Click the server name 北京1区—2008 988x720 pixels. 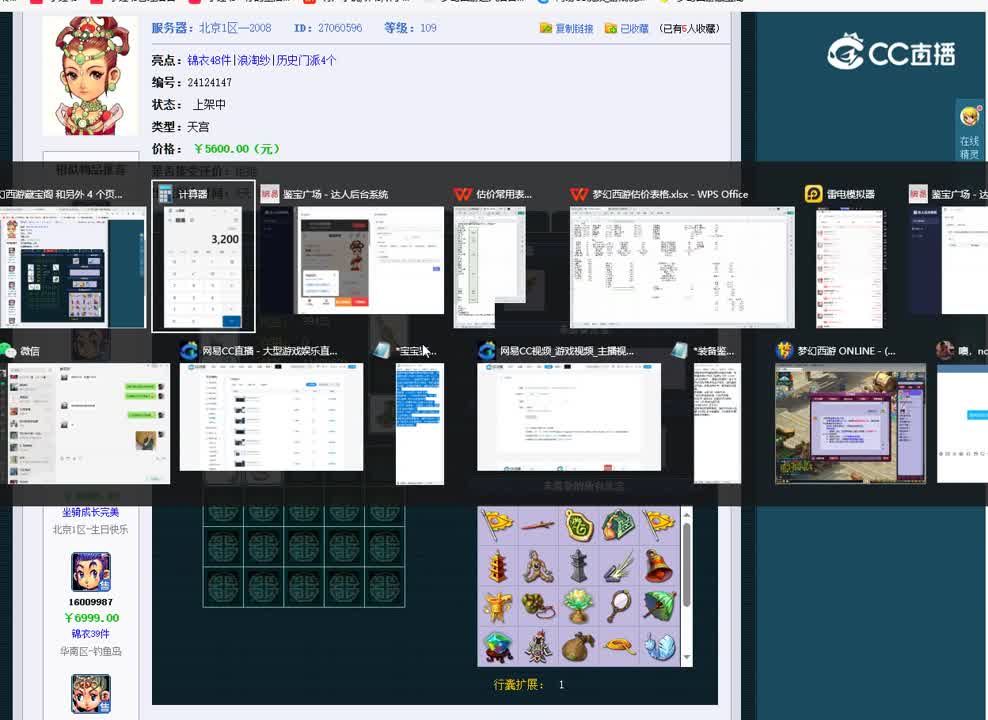(235, 28)
